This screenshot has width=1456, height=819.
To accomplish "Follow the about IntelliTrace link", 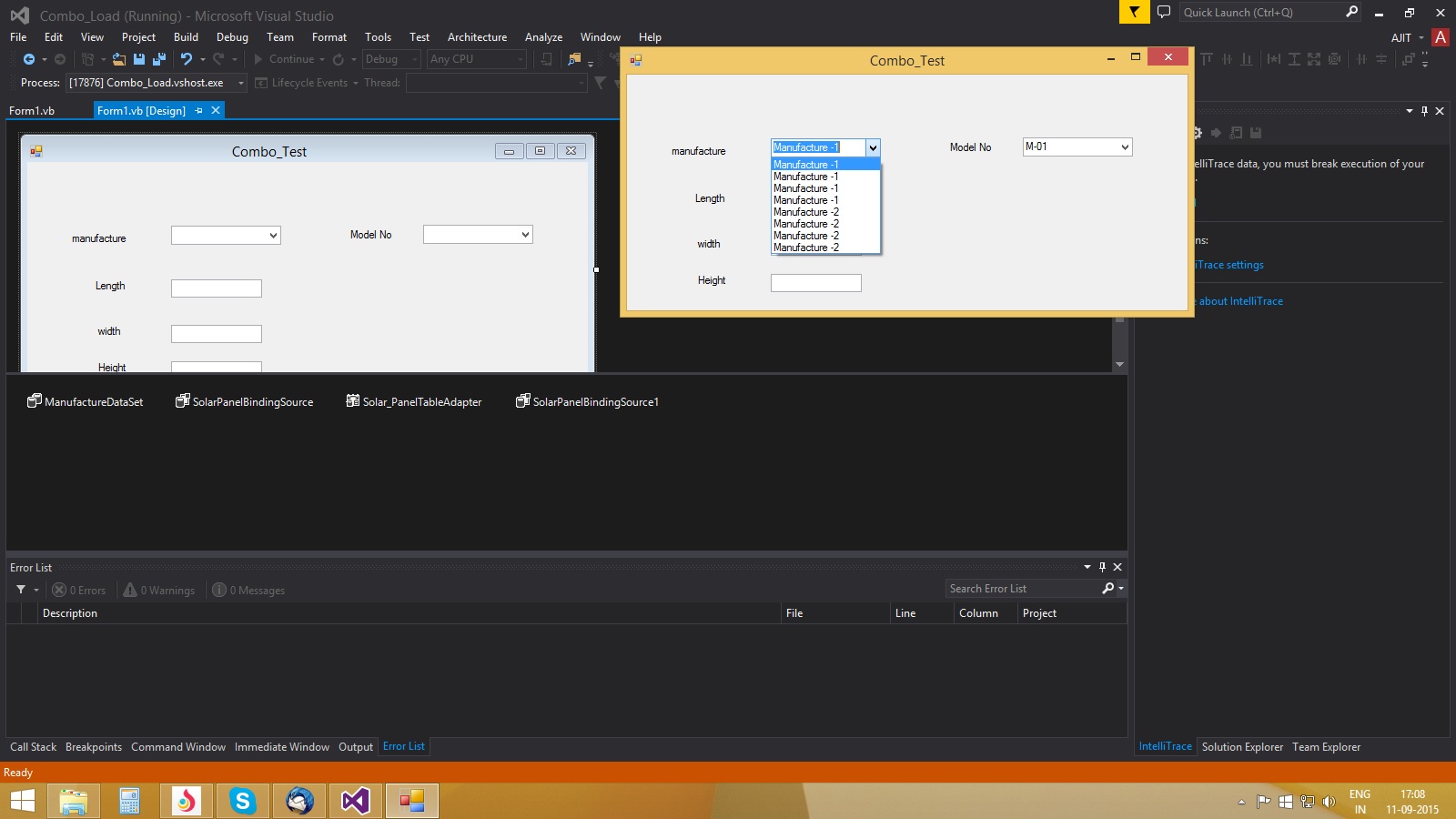I will point(1240,301).
